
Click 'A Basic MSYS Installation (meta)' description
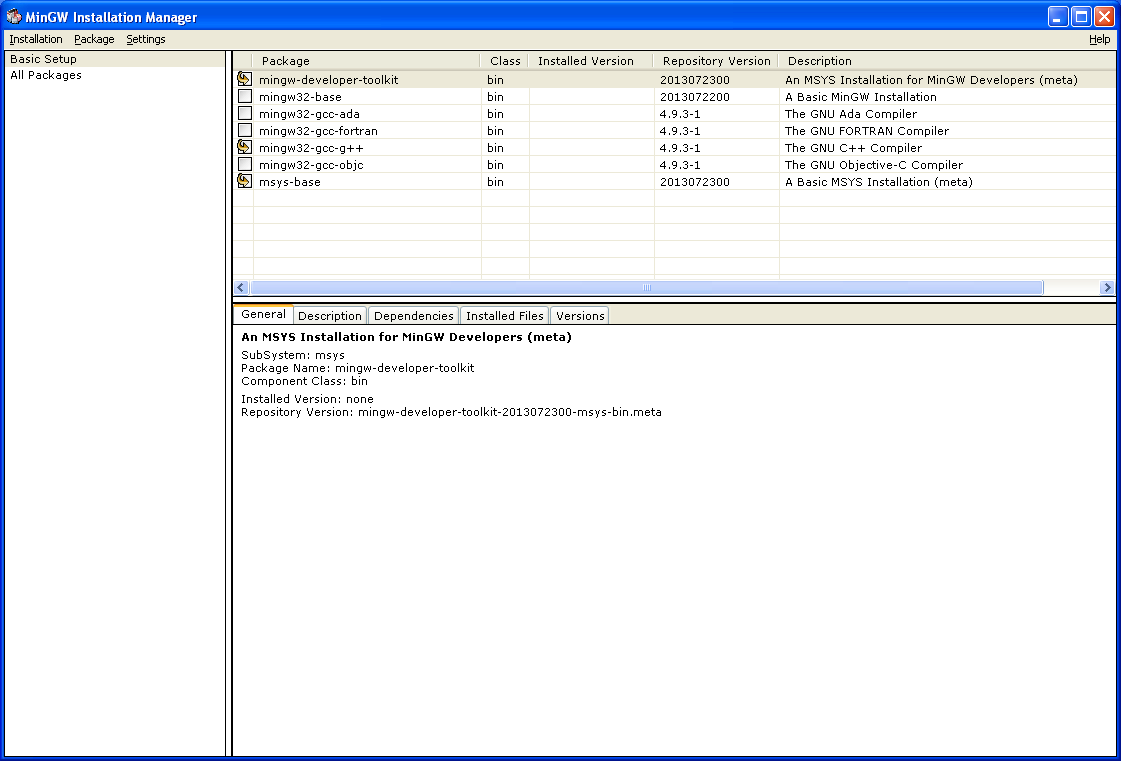tap(879, 182)
